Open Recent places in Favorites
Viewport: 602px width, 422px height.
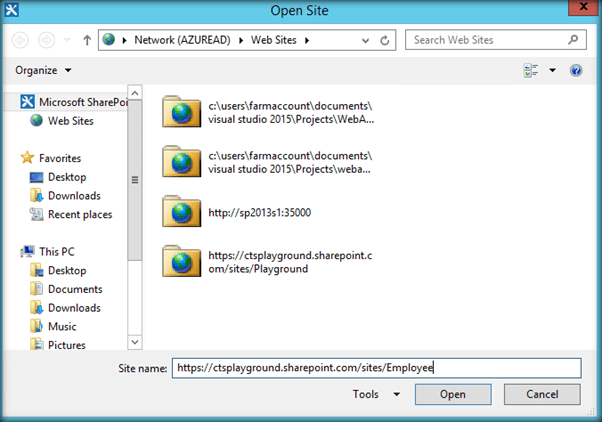tap(71, 214)
